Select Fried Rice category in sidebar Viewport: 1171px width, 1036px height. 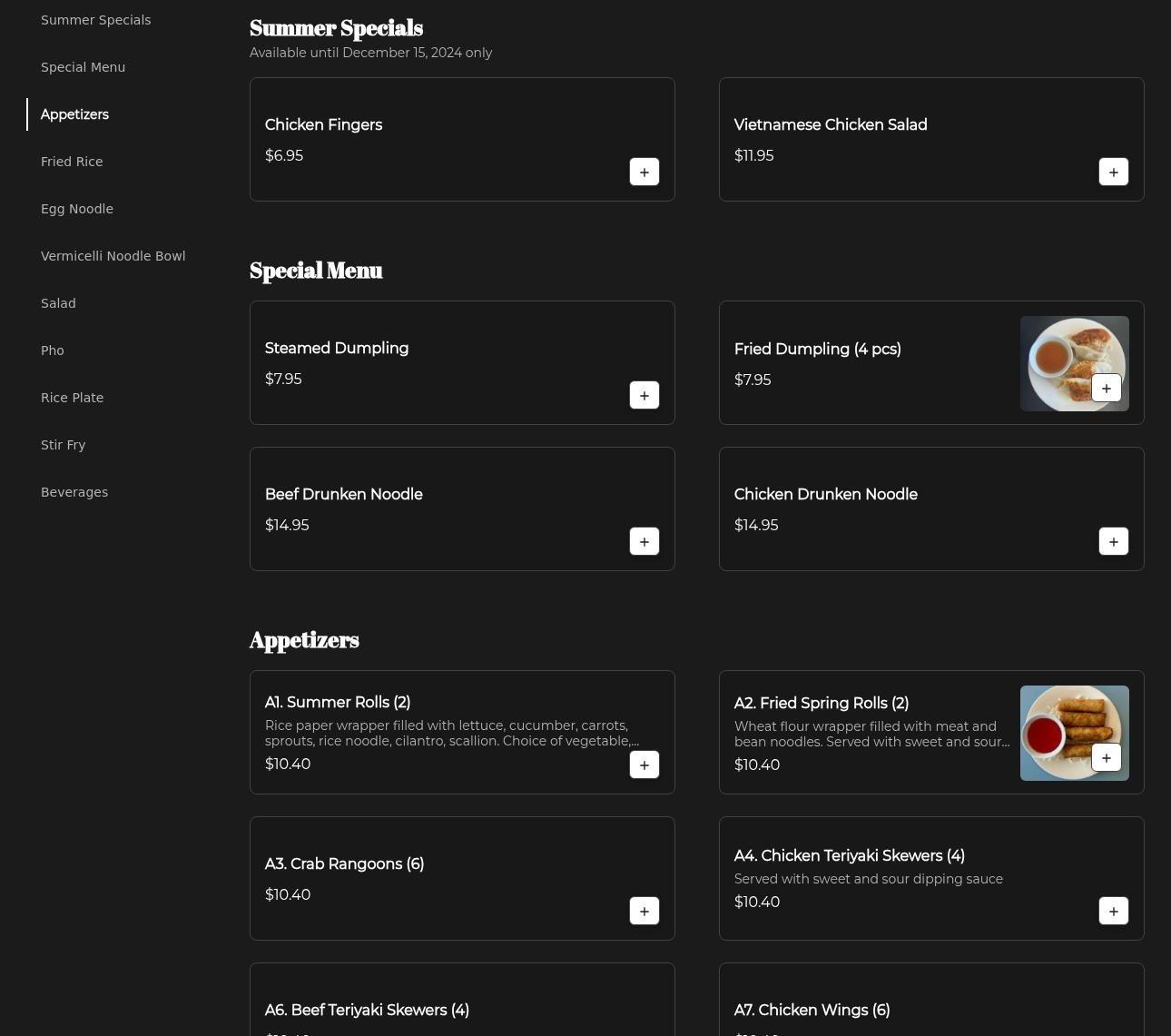(x=72, y=162)
